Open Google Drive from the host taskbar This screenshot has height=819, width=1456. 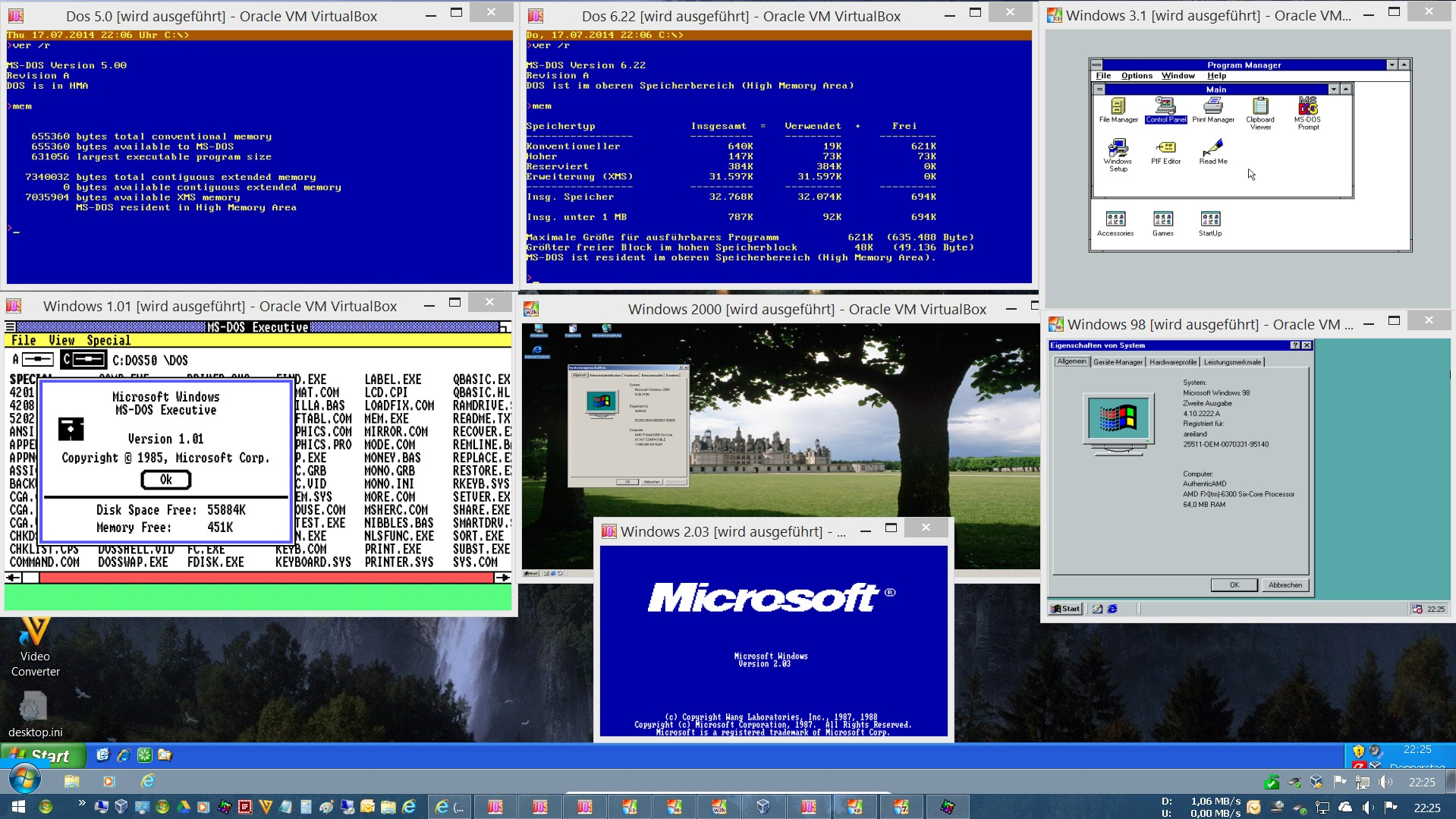click(x=183, y=807)
